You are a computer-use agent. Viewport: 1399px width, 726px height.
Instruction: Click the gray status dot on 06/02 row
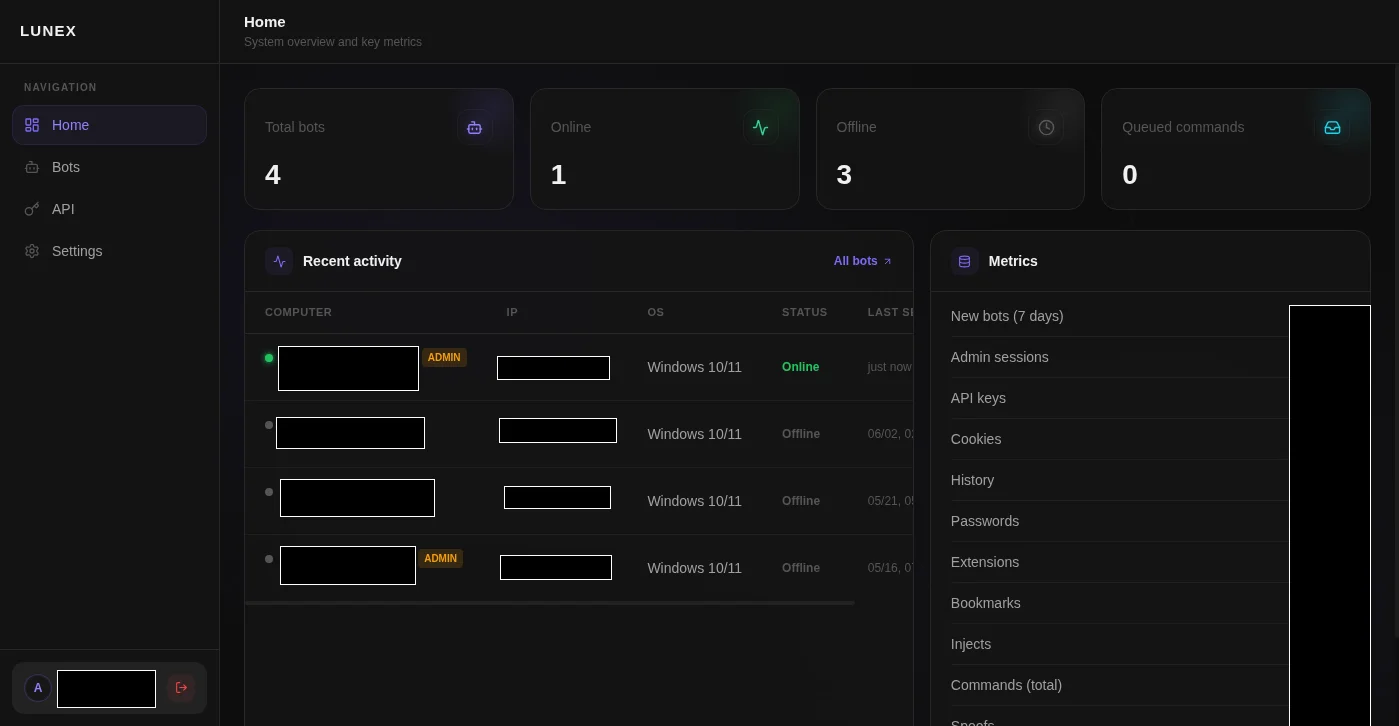point(269,425)
